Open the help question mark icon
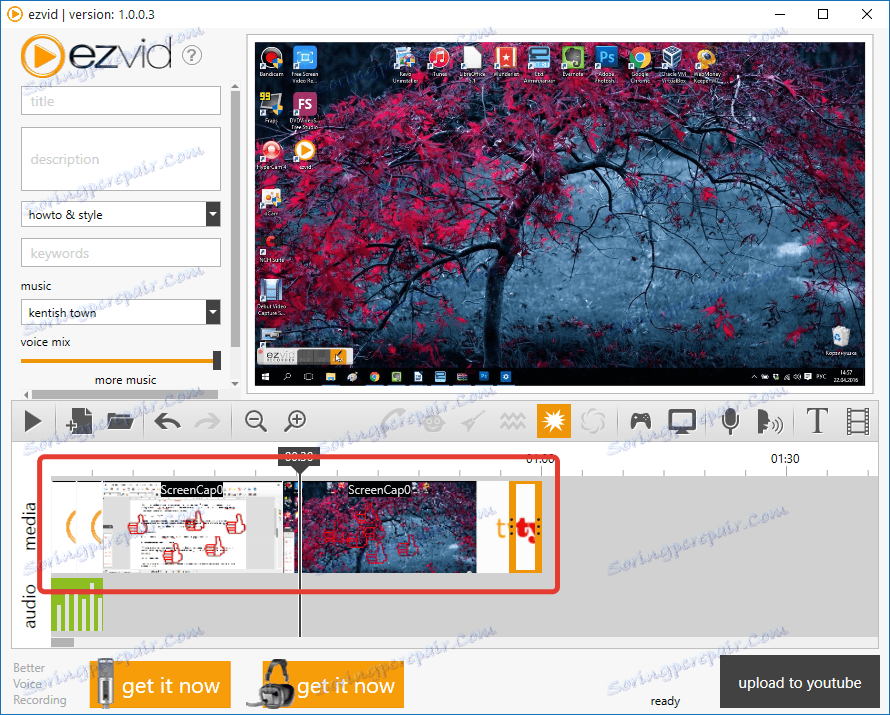This screenshot has width=890, height=715. (x=192, y=56)
